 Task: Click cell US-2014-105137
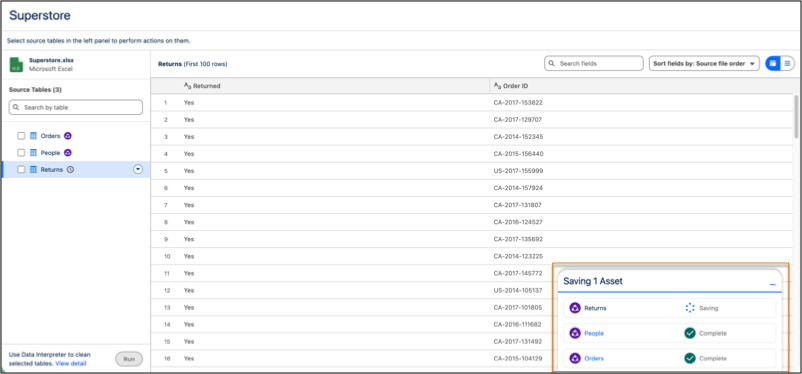tap(518, 290)
